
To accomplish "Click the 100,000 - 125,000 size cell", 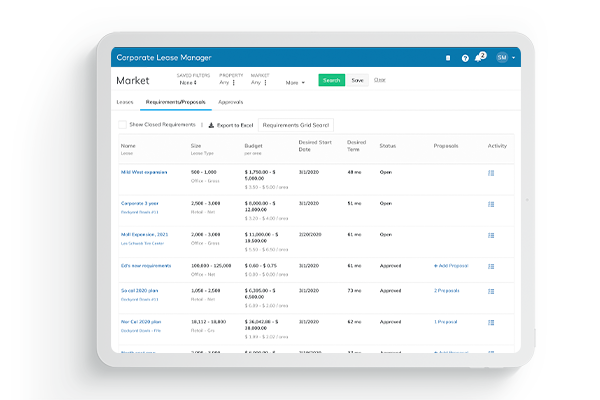I will pyautogui.click(x=211, y=266).
